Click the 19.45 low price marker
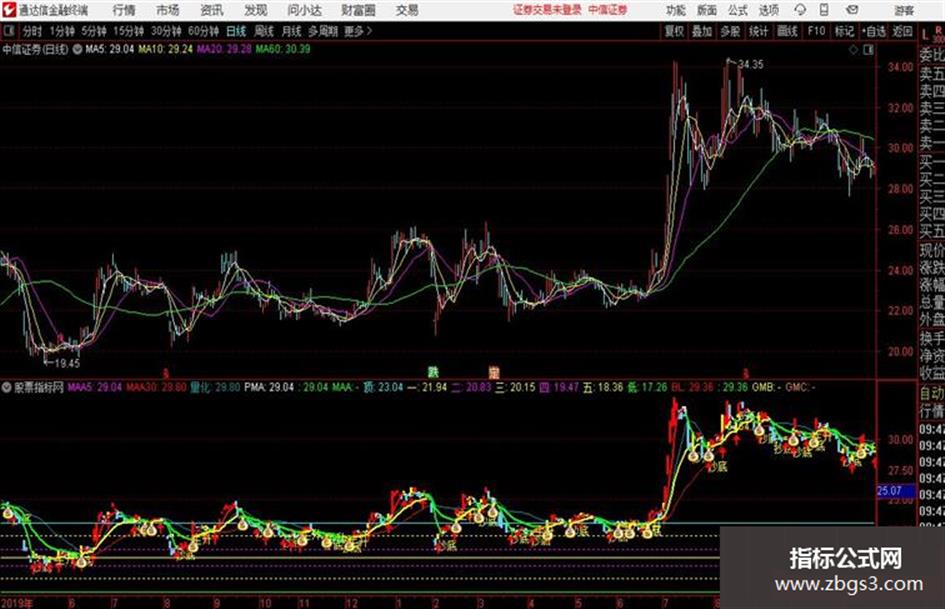Viewport: 945px width, 609px height. pyautogui.click(x=67, y=364)
